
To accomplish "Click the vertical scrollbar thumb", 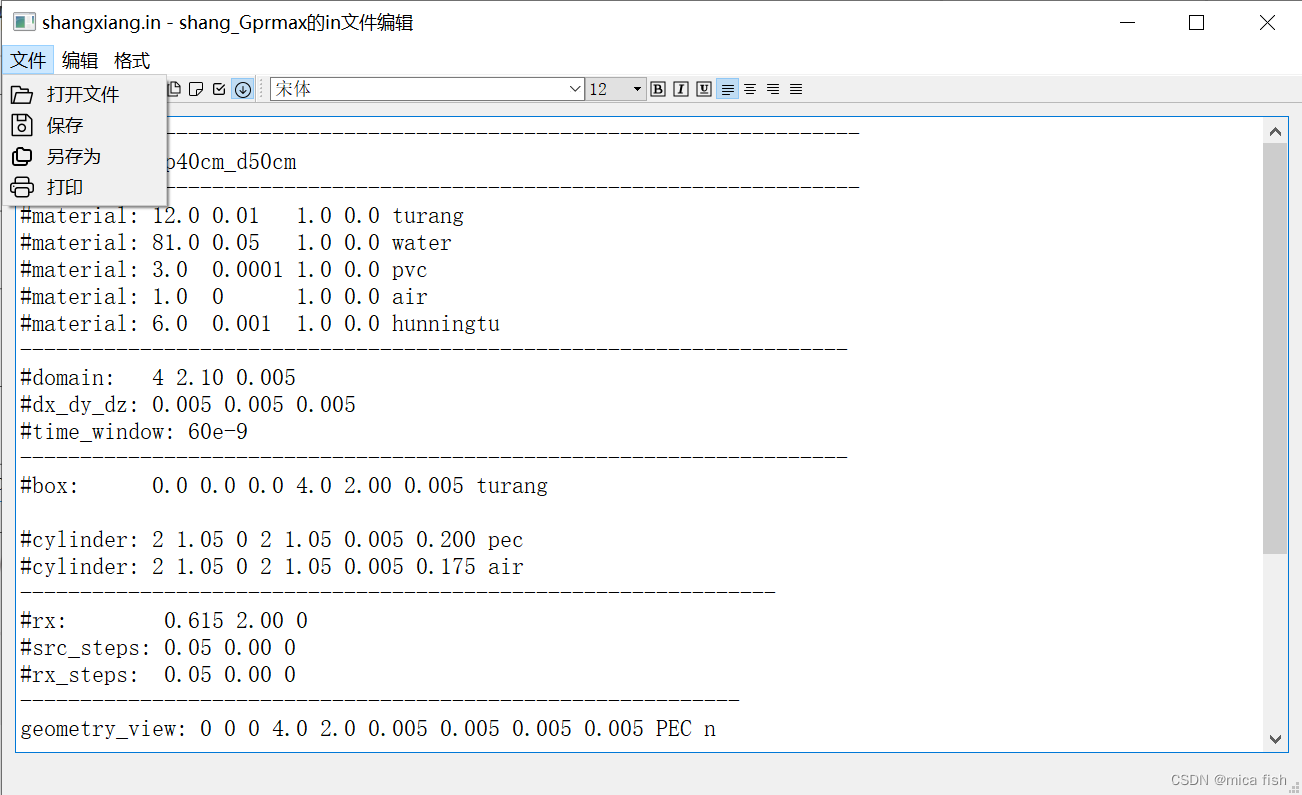I will [x=1275, y=349].
